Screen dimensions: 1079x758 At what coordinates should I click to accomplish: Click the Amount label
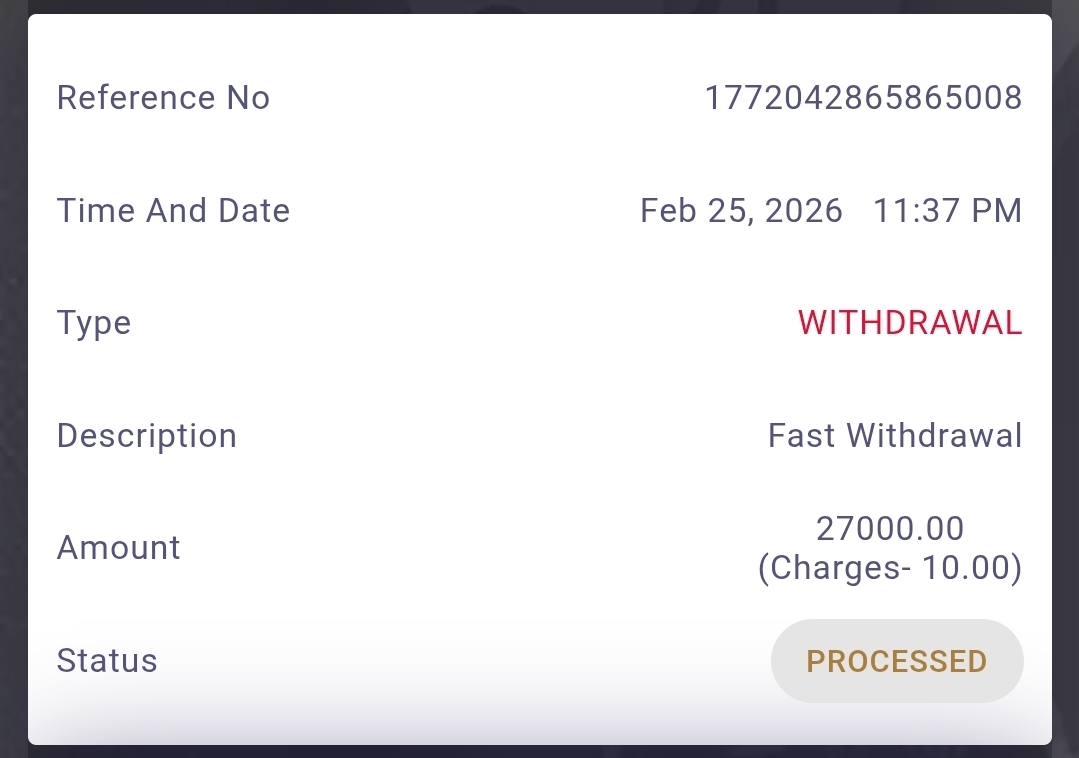(119, 548)
